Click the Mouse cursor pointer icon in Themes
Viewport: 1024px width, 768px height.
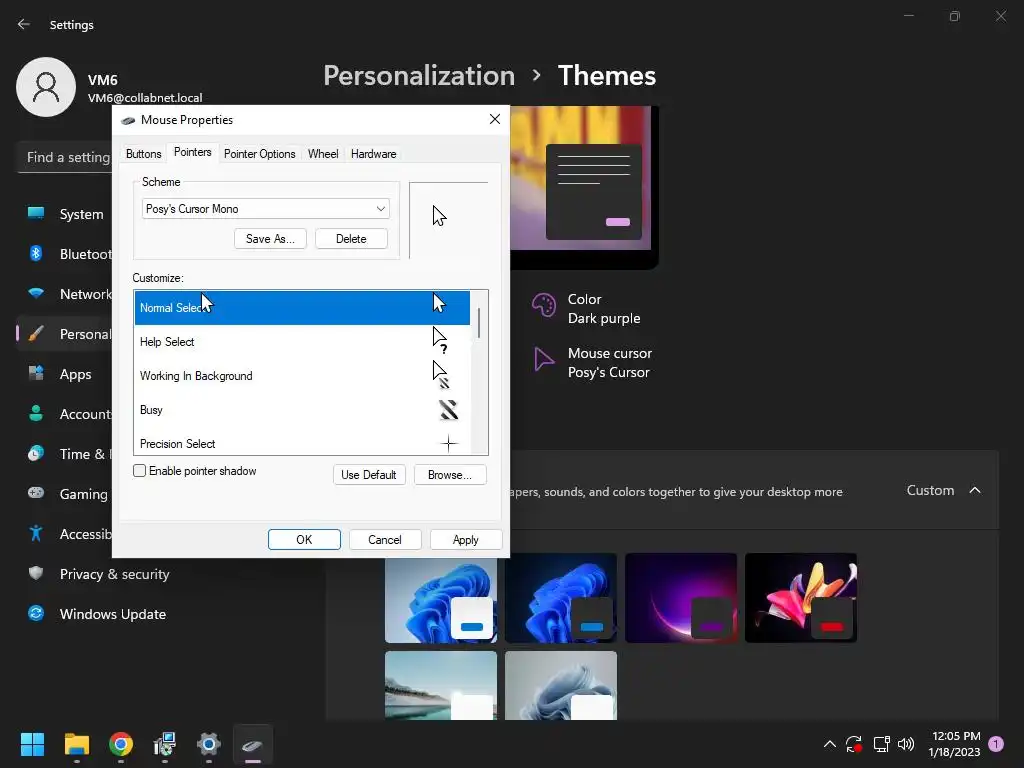click(x=543, y=359)
